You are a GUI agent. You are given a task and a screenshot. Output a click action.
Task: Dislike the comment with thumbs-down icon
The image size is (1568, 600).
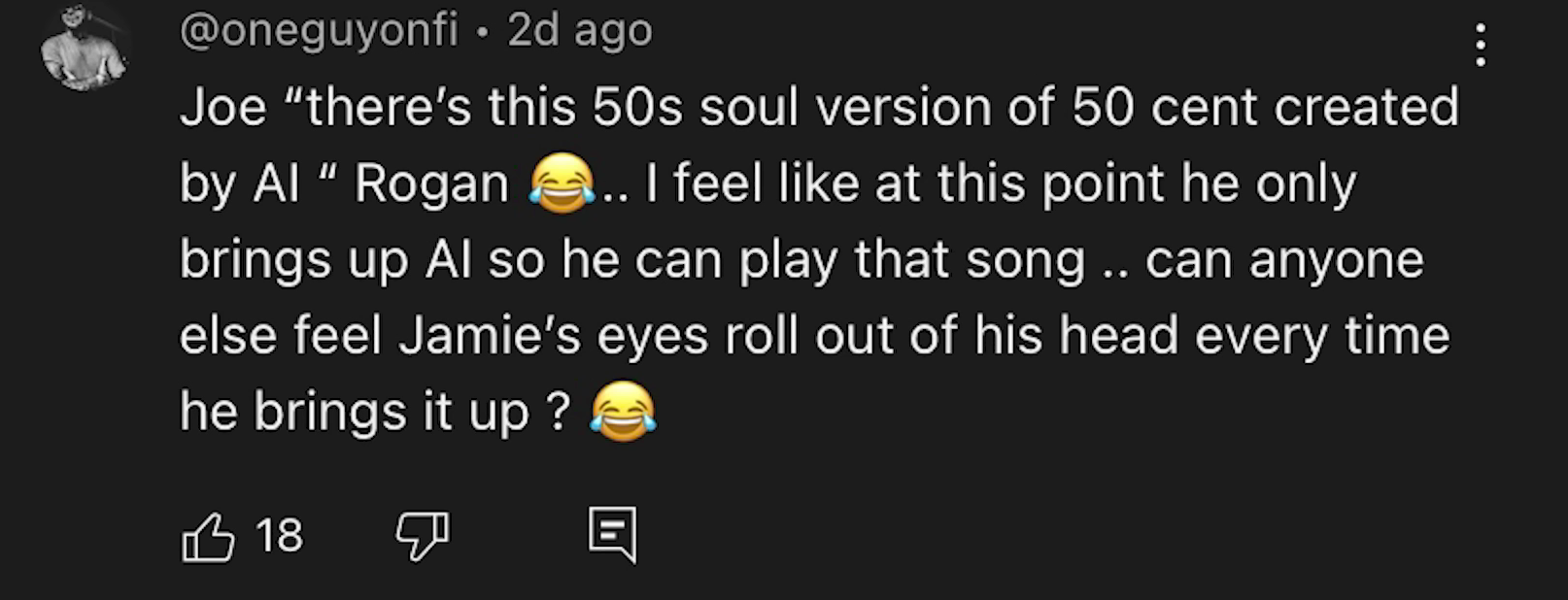pos(422,535)
